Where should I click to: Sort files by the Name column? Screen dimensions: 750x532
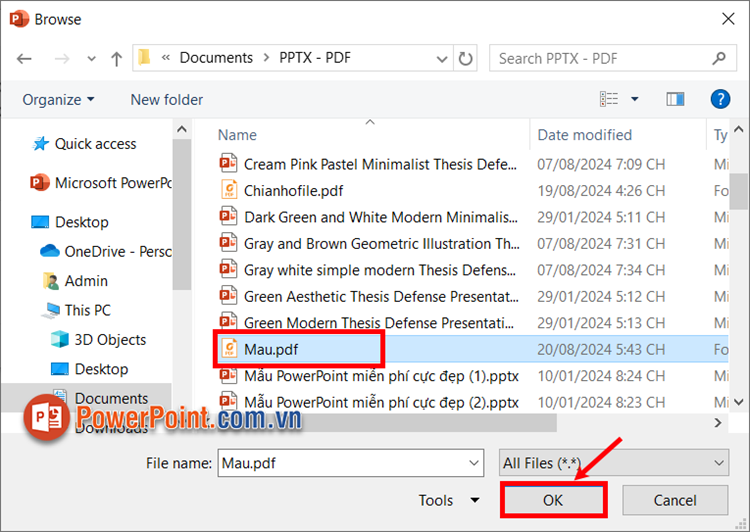pos(237,135)
